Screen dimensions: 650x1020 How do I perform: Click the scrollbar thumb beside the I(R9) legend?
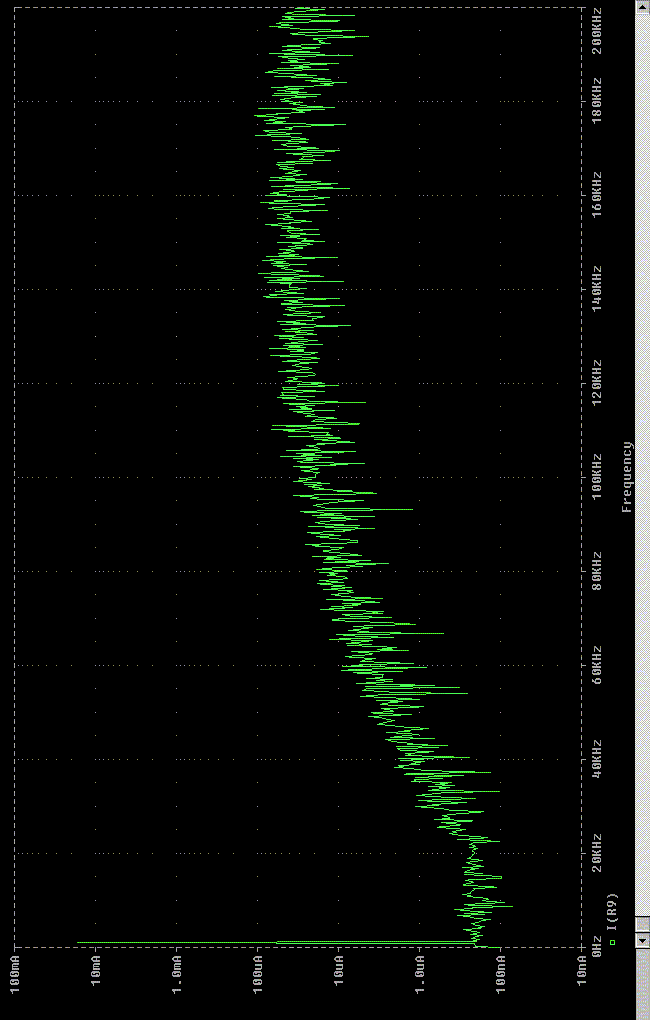coord(642,924)
